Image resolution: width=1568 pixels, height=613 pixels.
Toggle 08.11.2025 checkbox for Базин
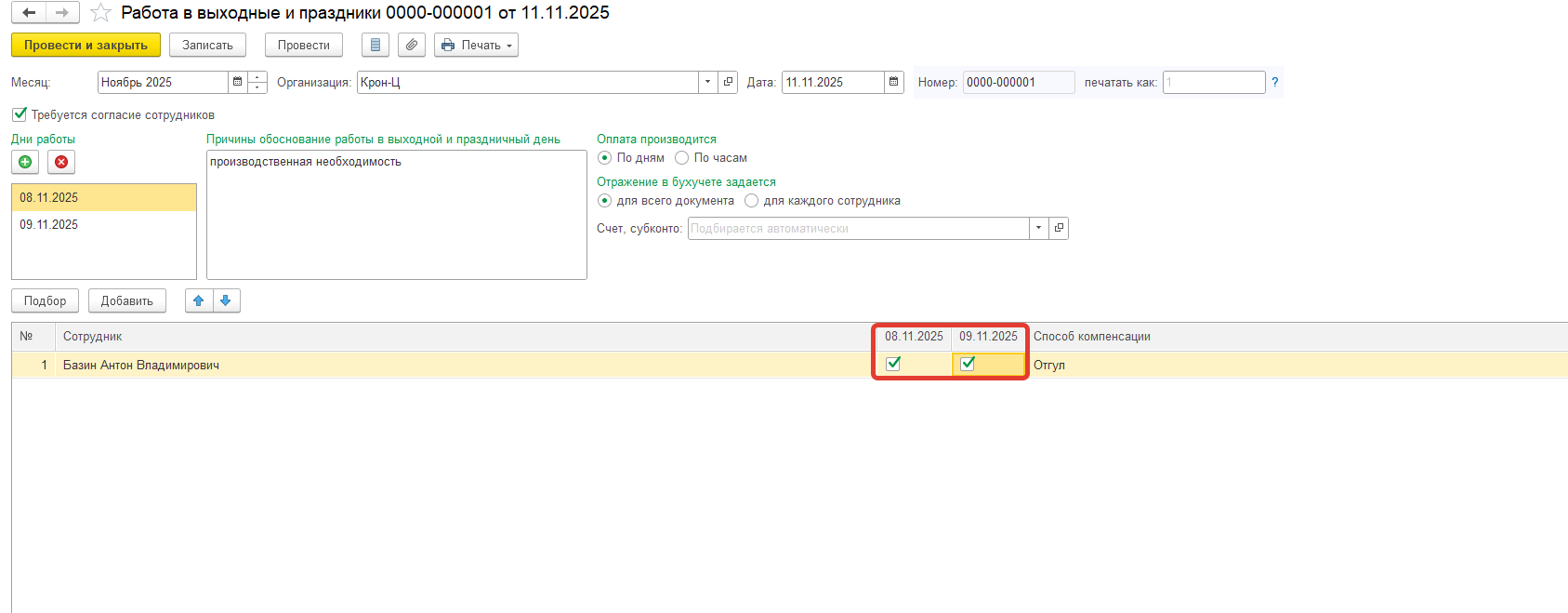[x=893, y=364]
